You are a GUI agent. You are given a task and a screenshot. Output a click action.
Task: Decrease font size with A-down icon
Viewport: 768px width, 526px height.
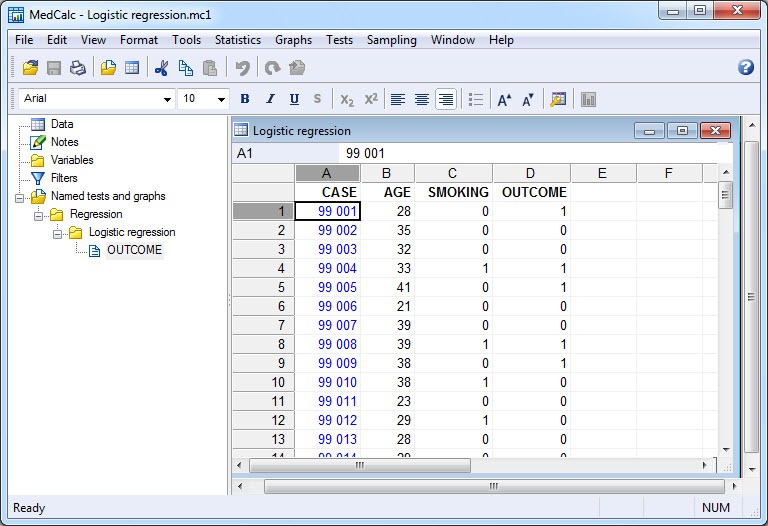point(528,99)
